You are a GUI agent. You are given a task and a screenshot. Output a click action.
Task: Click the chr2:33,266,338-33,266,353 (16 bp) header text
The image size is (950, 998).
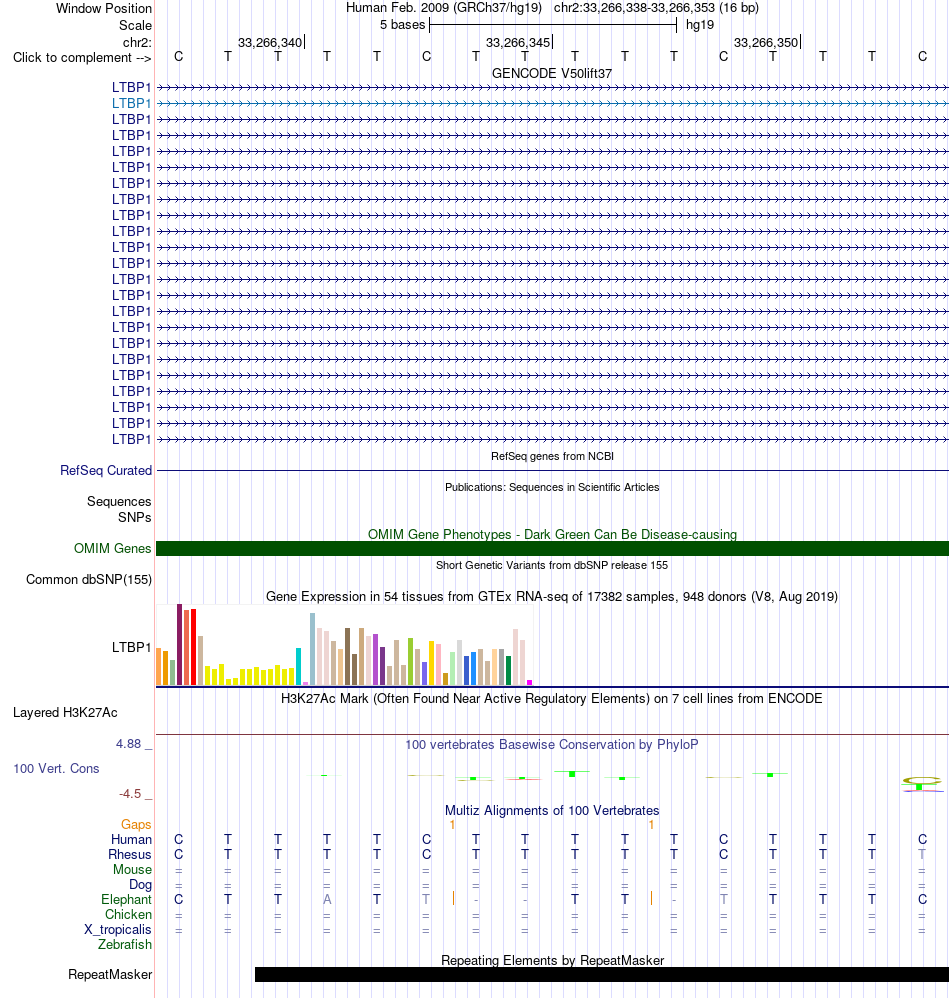tap(656, 8)
